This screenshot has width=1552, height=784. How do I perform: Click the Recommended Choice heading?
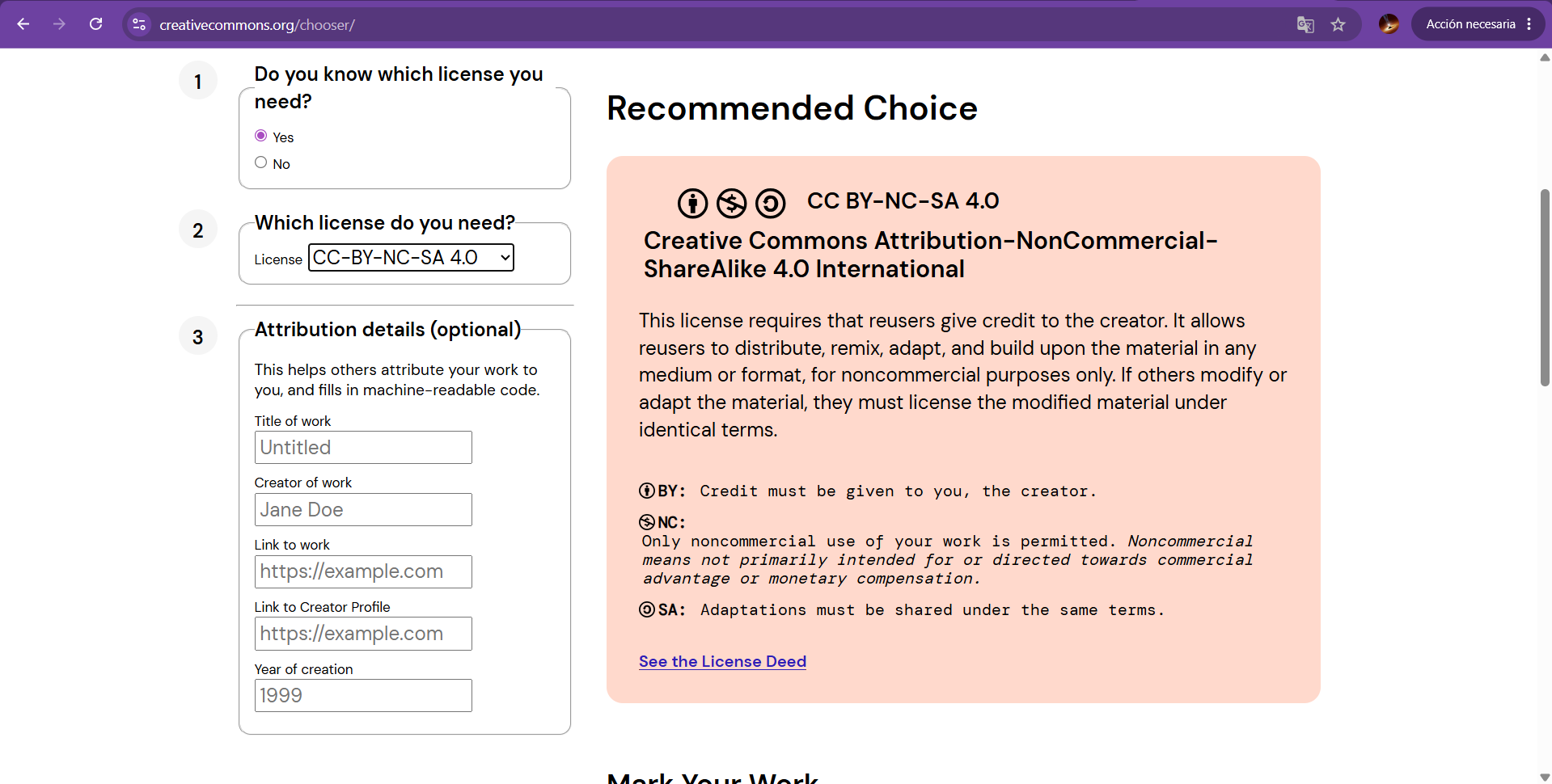(x=792, y=108)
